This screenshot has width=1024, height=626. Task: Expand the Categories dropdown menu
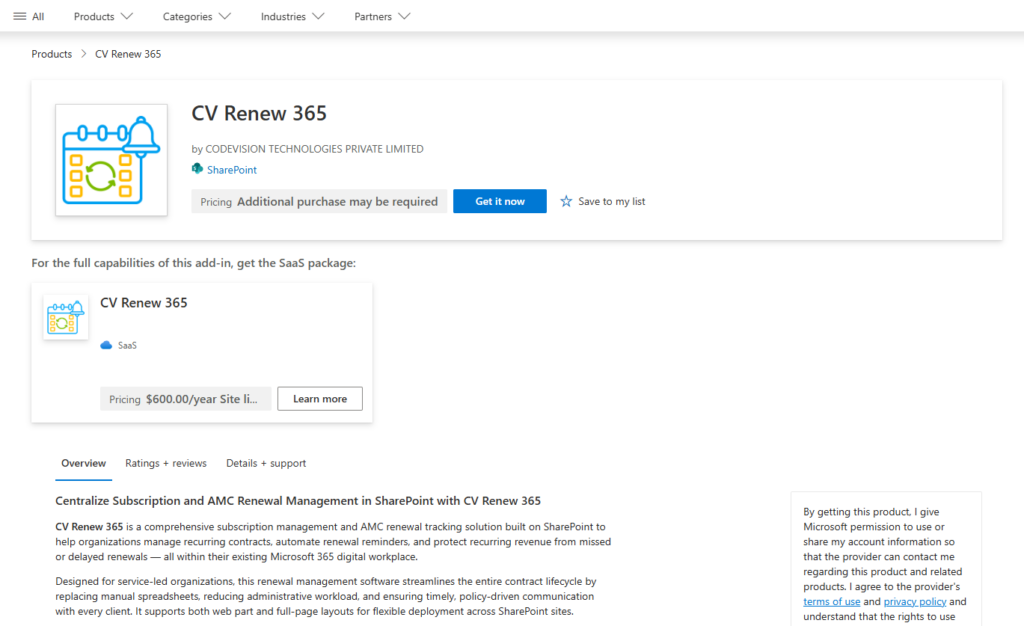pos(197,16)
